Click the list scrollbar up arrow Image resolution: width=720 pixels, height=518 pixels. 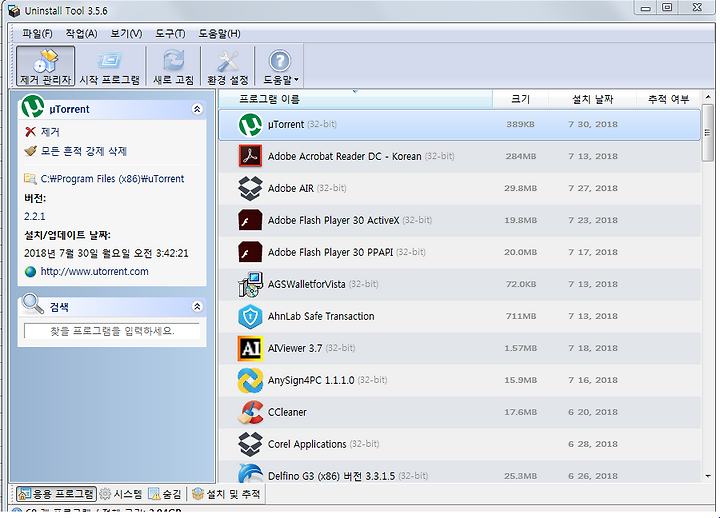[708, 97]
